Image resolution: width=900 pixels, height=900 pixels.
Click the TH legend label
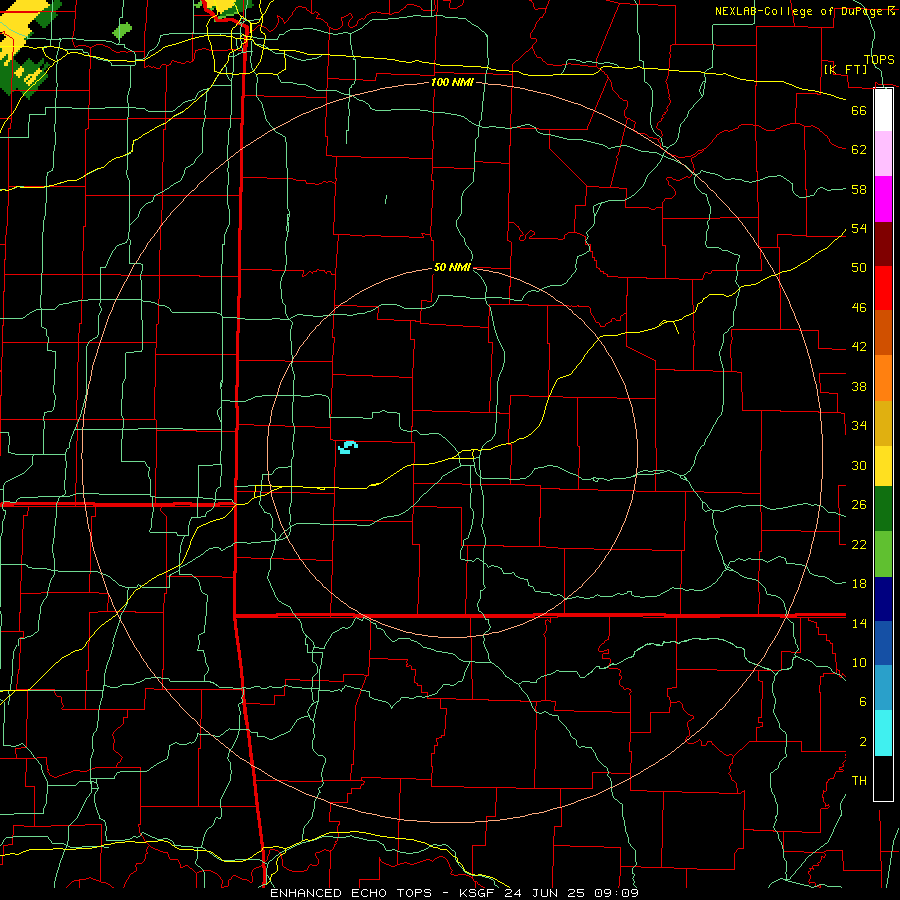pyautogui.click(x=859, y=780)
